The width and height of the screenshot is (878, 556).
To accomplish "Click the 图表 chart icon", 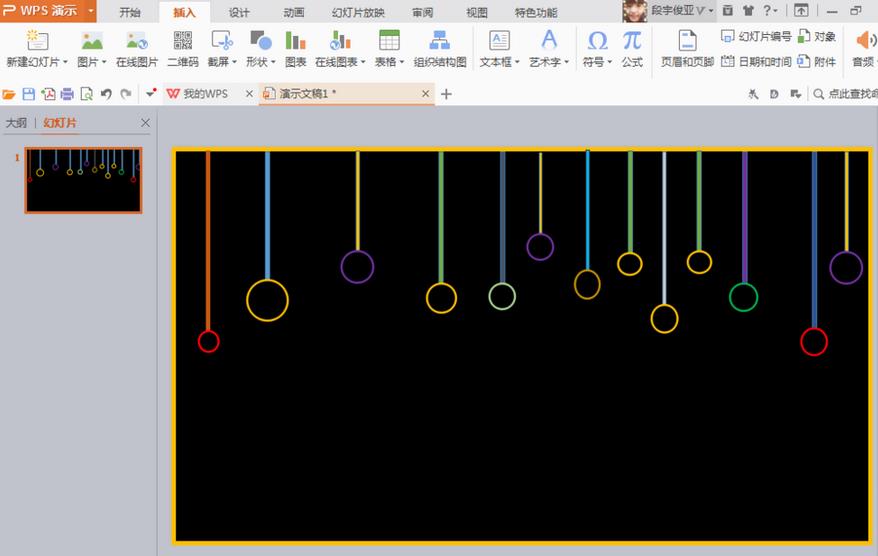I will pyautogui.click(x=295, y=49).
